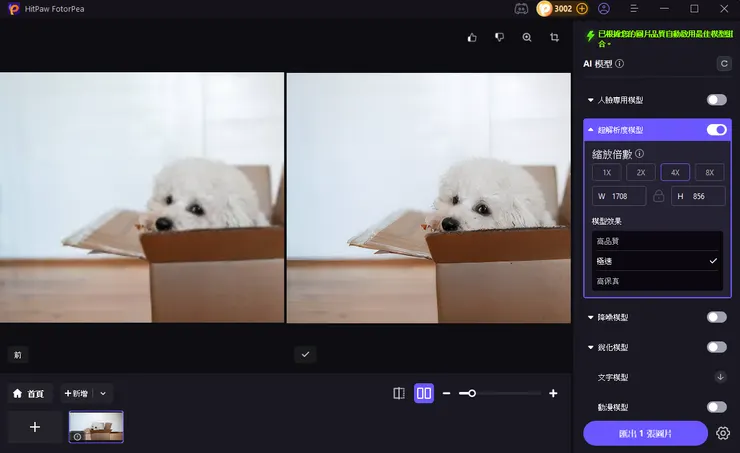The image size is (740, 453).
Task: Collapse the super-resolution model section
Action: 590,130
